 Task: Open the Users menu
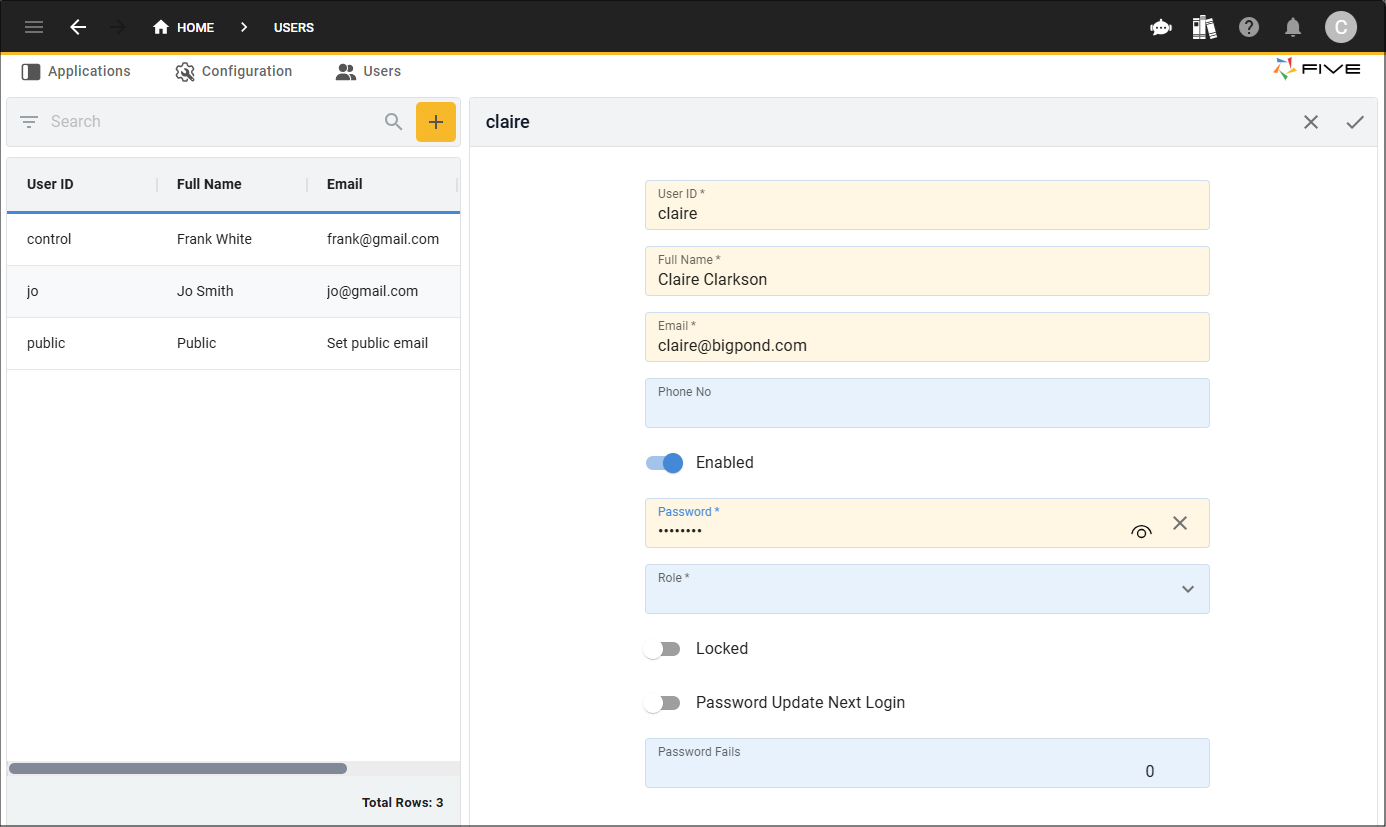point(369,71)
